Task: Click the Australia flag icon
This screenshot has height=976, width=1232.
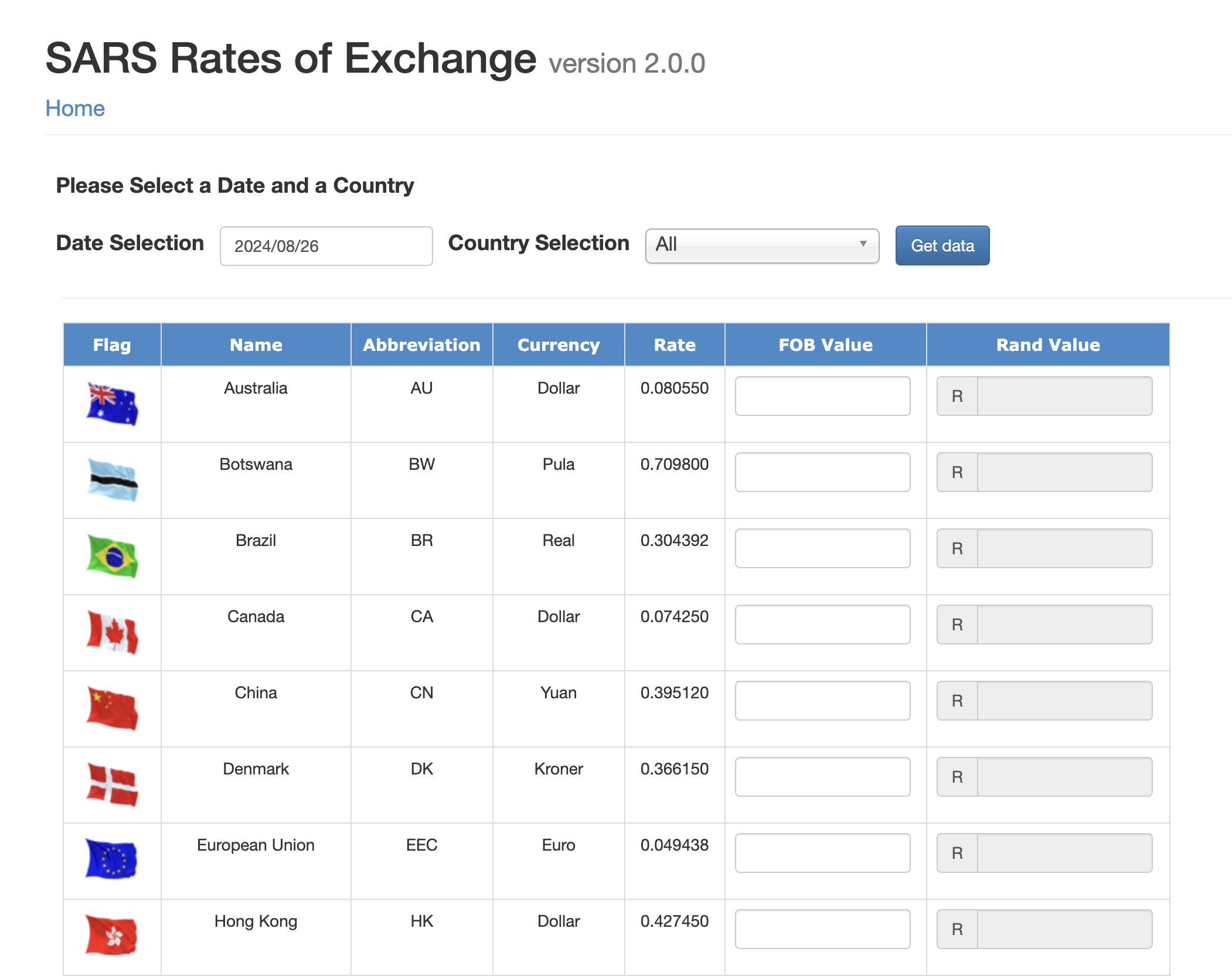Action: (x=112, y=404)
